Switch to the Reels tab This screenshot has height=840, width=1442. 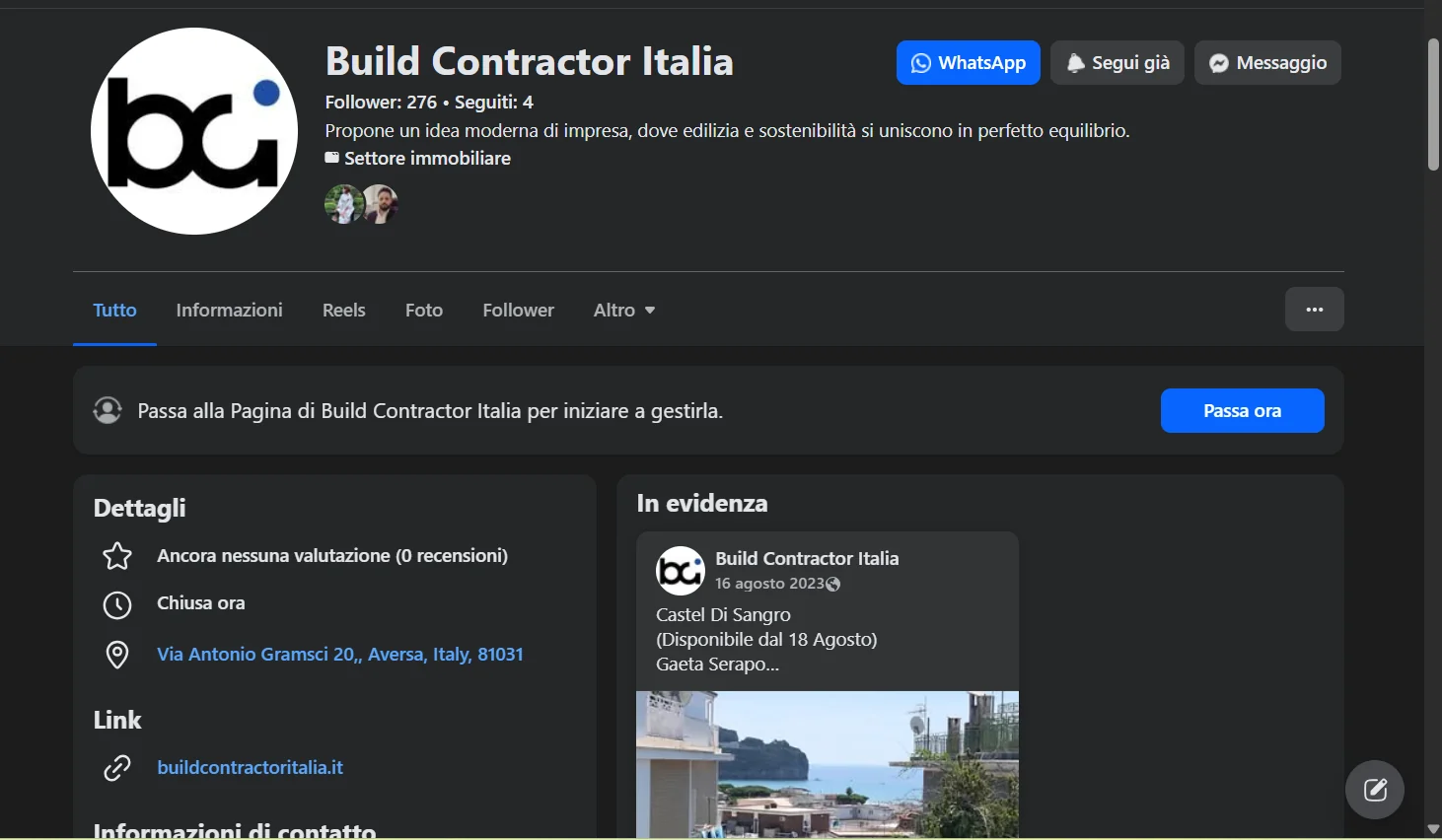(343, 310)
